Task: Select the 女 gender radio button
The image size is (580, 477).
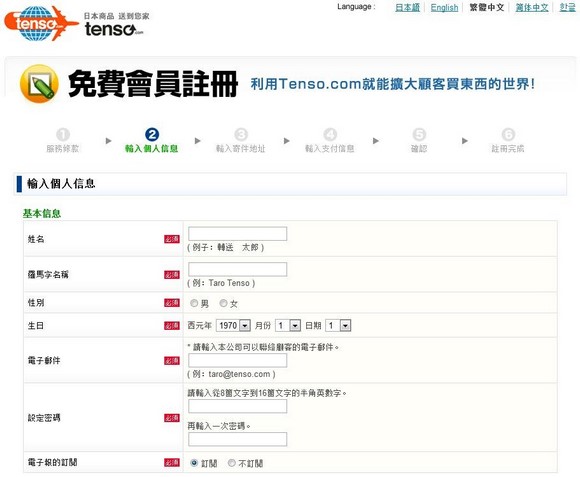Action: pyautogui.click(x=223, y=303)
